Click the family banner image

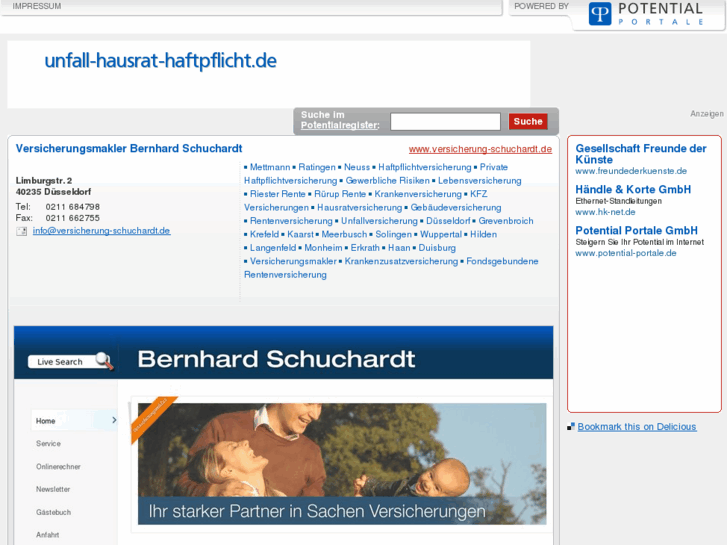click(x=342, y=464)
